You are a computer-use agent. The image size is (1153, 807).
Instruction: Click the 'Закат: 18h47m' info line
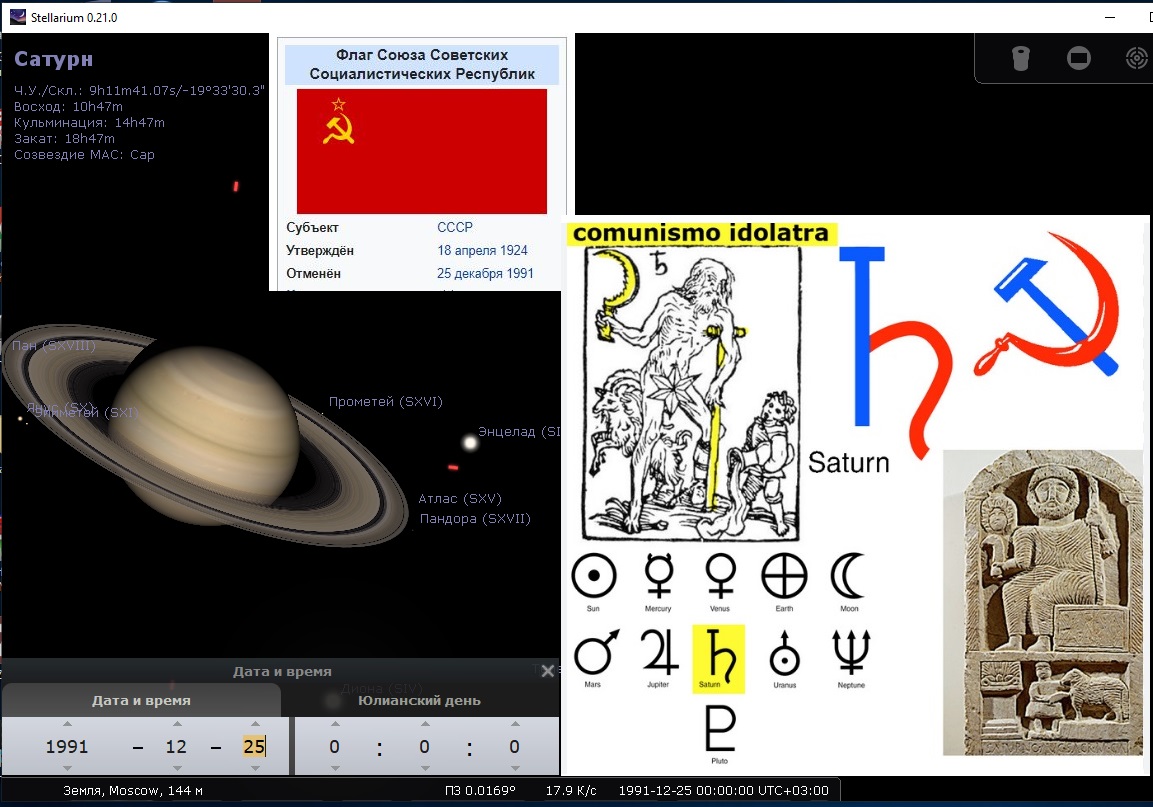[x=65, y=139]
